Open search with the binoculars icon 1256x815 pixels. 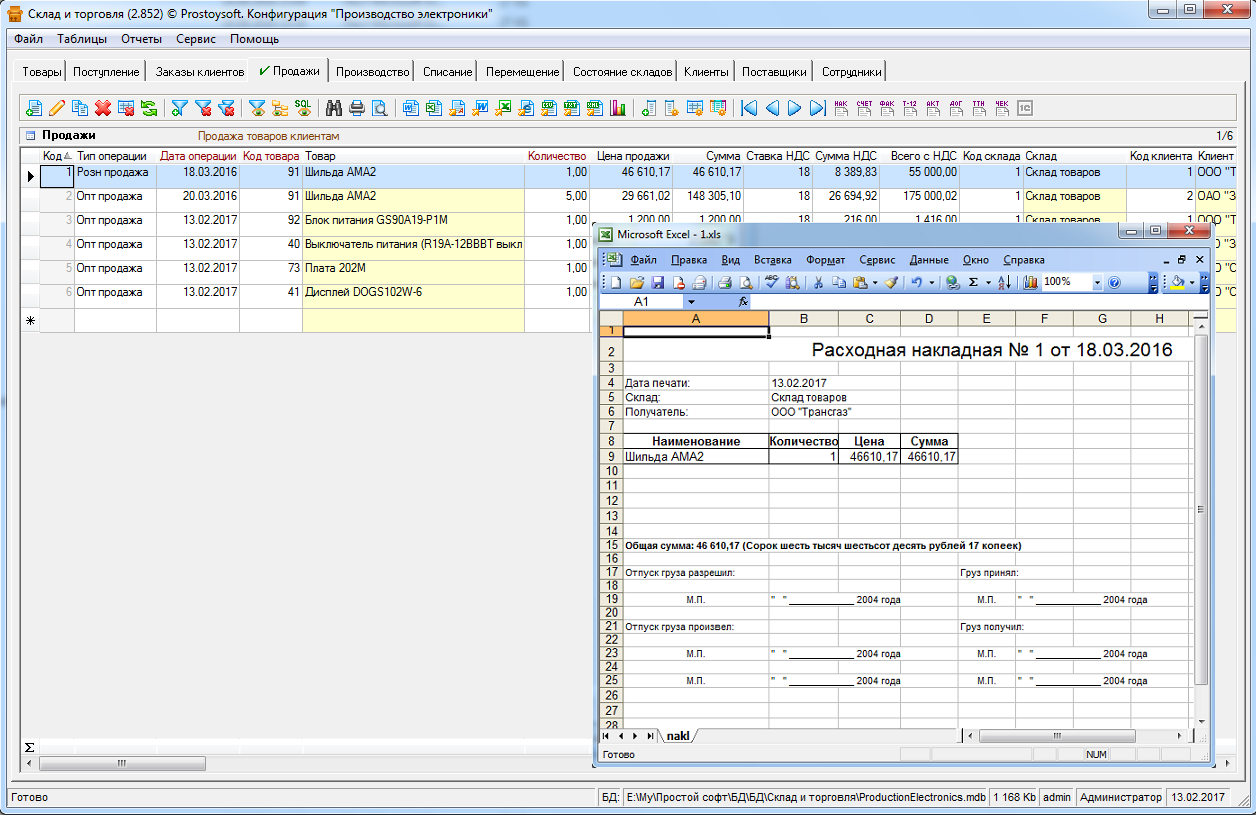334,108
